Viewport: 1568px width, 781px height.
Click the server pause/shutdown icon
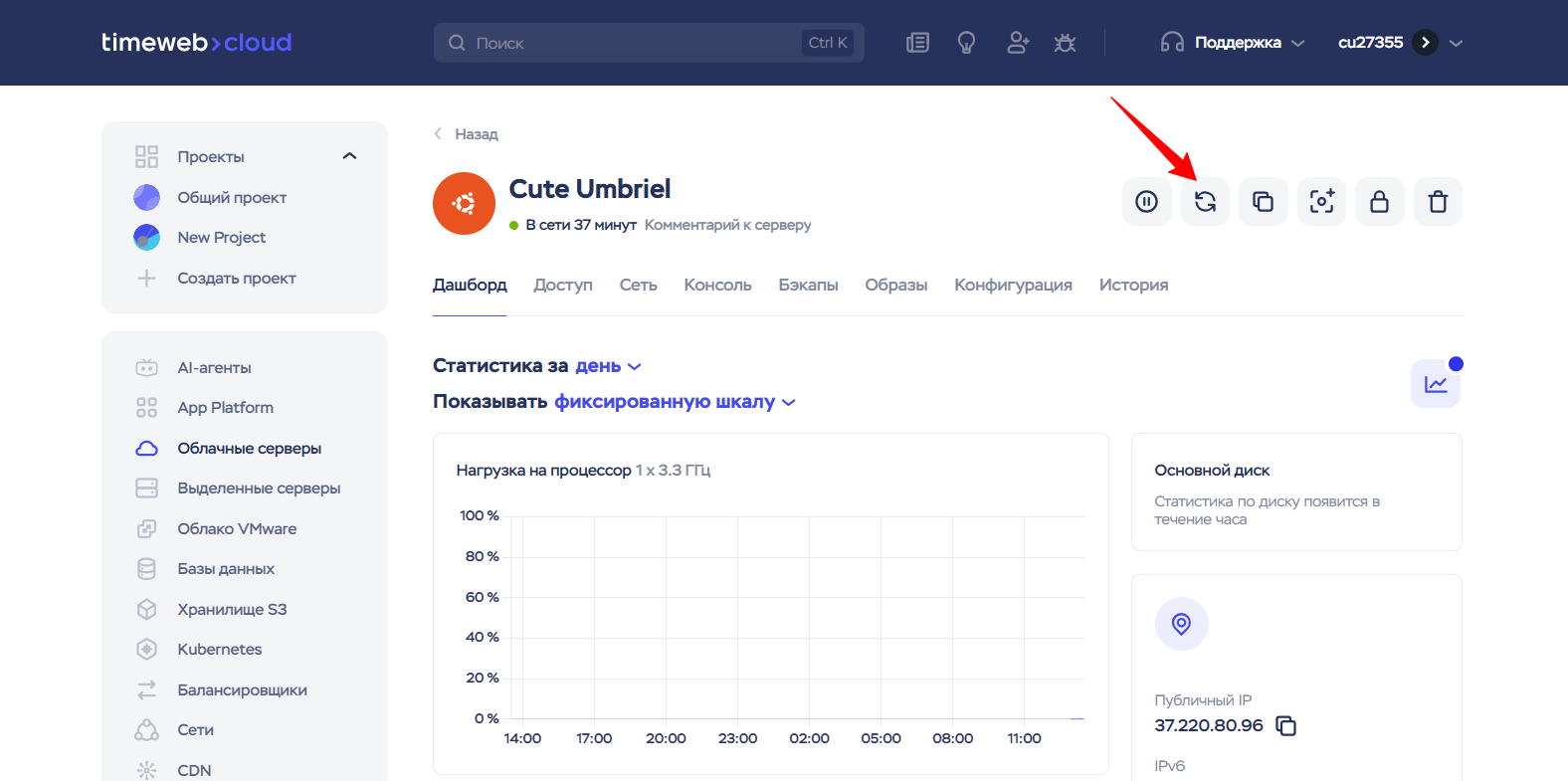tap(1146, 202)
